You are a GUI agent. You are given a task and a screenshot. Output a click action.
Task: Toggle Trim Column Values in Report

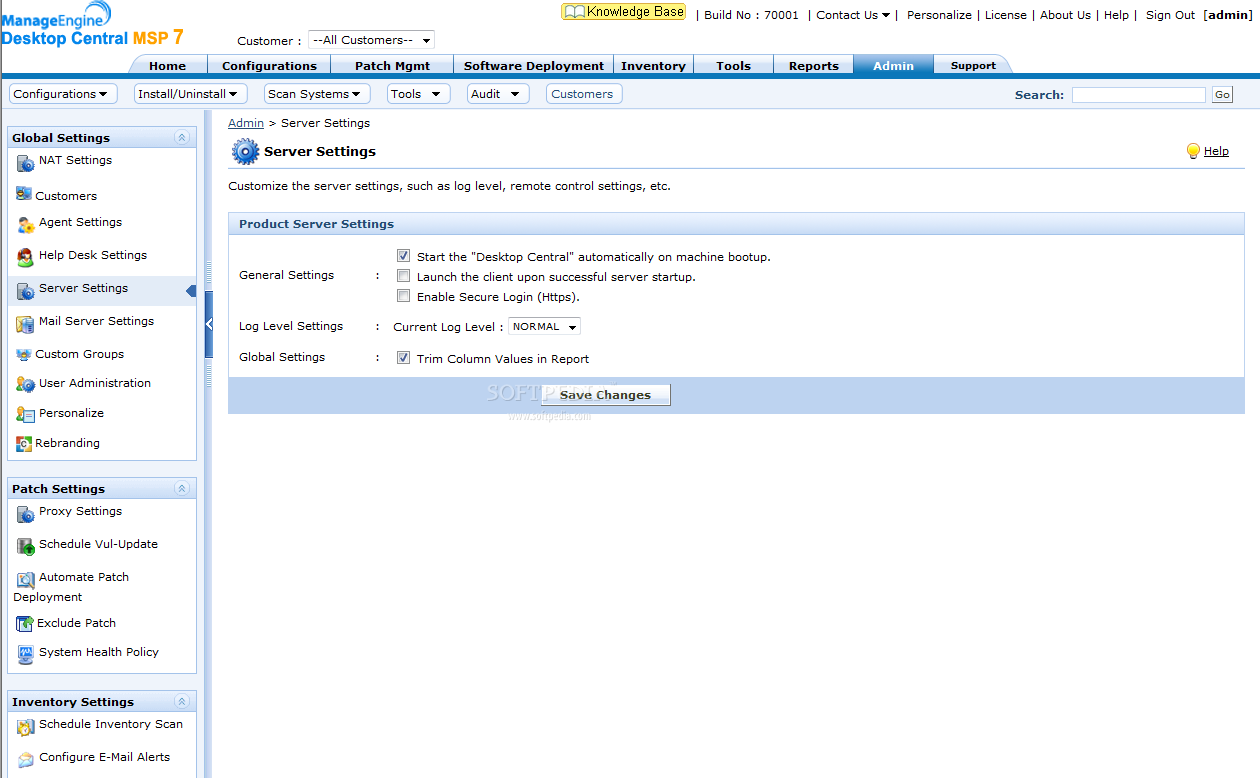tap(403, 358)
